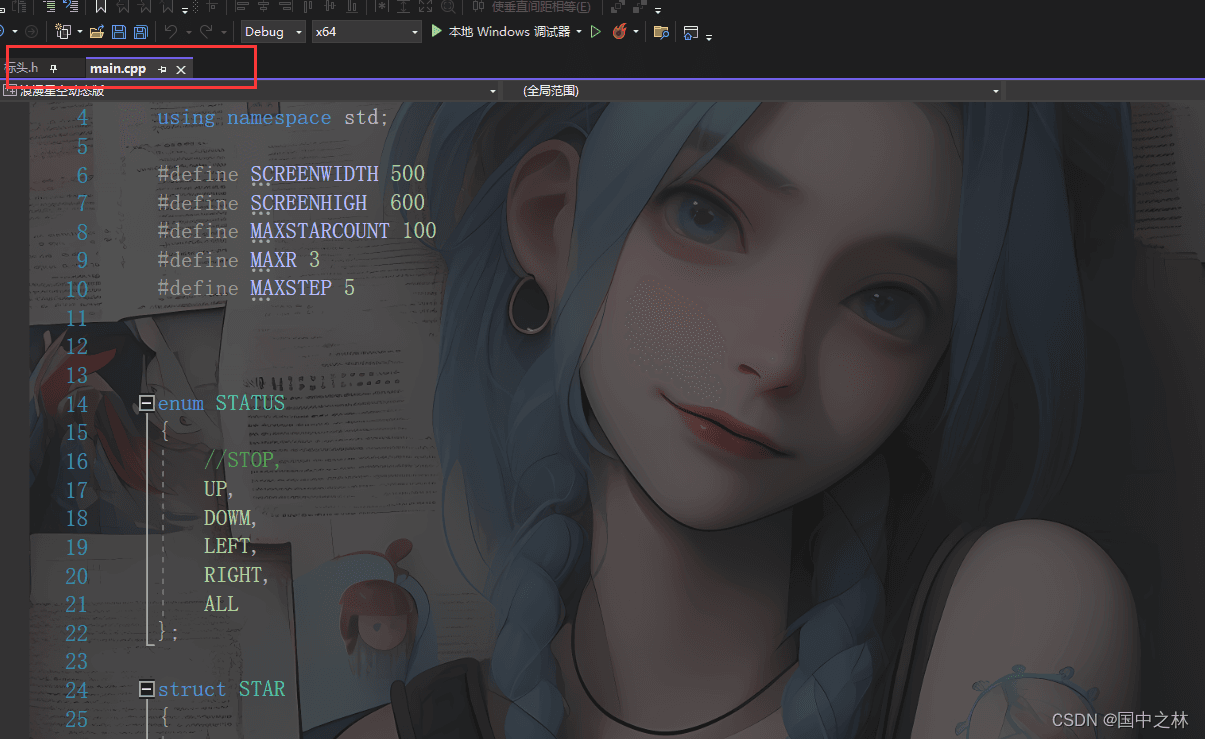Click the RIGHT enum value
This screenshot has width=1205, height=739.
[x=237, y=575]
